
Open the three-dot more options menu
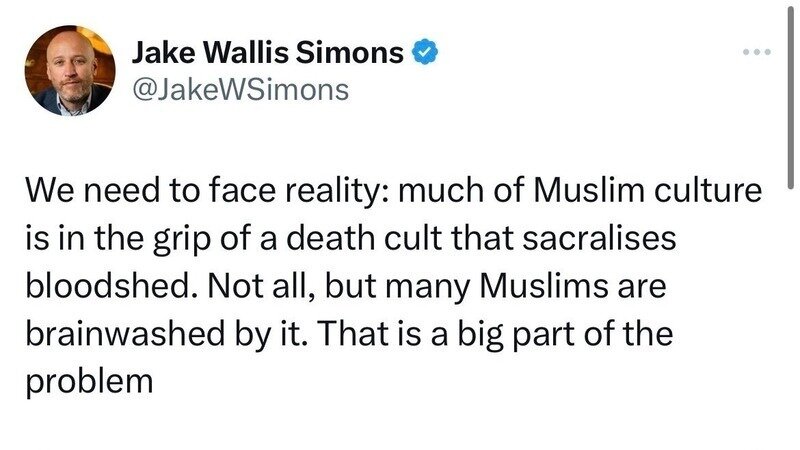[757, 52]
